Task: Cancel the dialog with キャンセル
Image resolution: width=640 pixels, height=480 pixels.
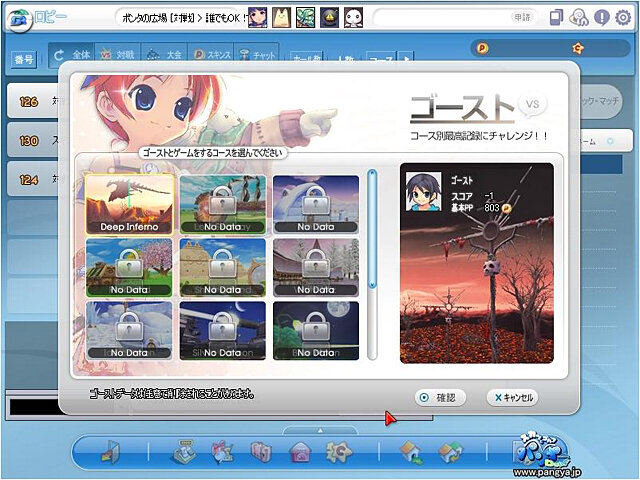Action: point(513,397)
